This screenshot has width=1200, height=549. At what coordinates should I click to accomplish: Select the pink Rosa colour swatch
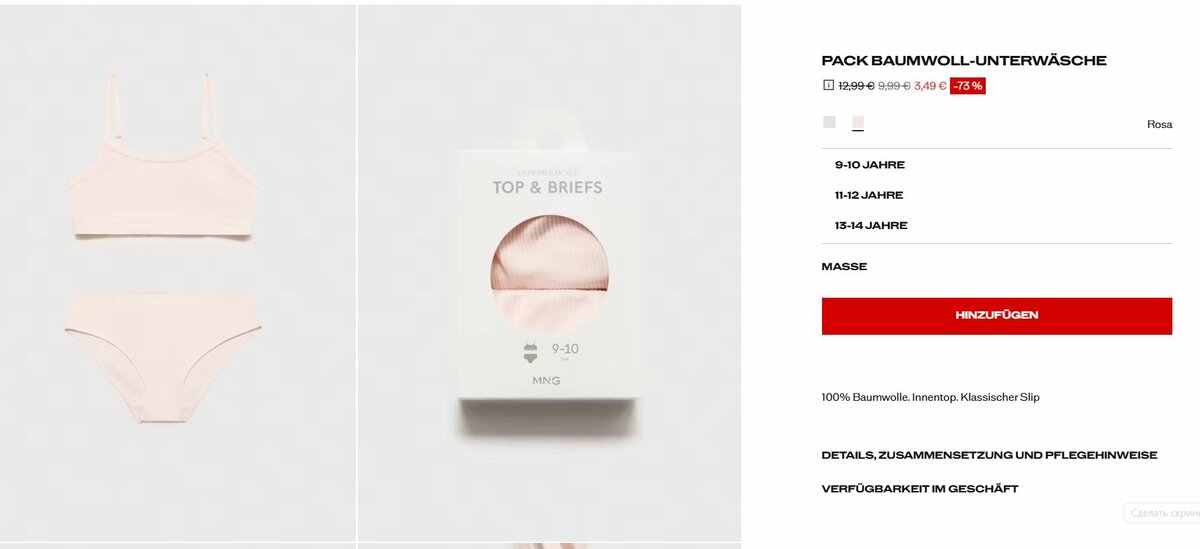point(858,123)
